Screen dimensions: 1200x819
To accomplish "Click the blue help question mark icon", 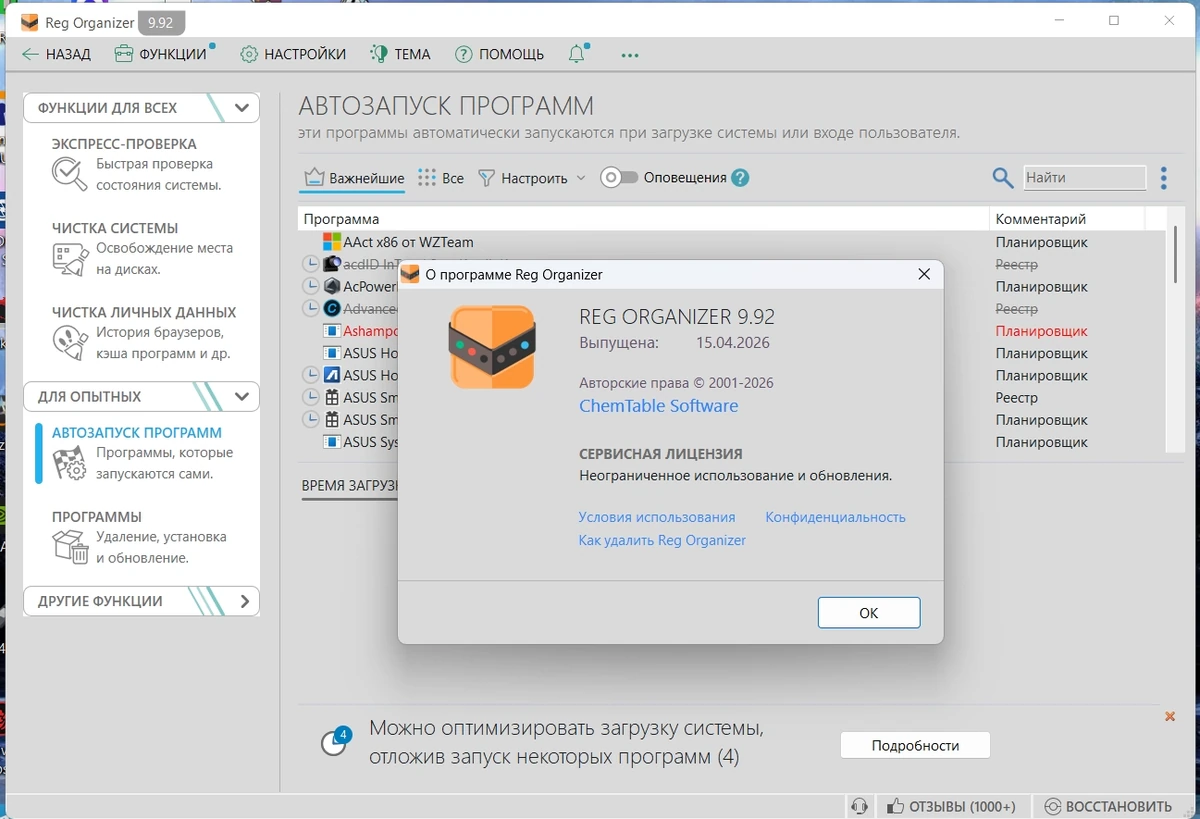I will (x=740, y=178).
